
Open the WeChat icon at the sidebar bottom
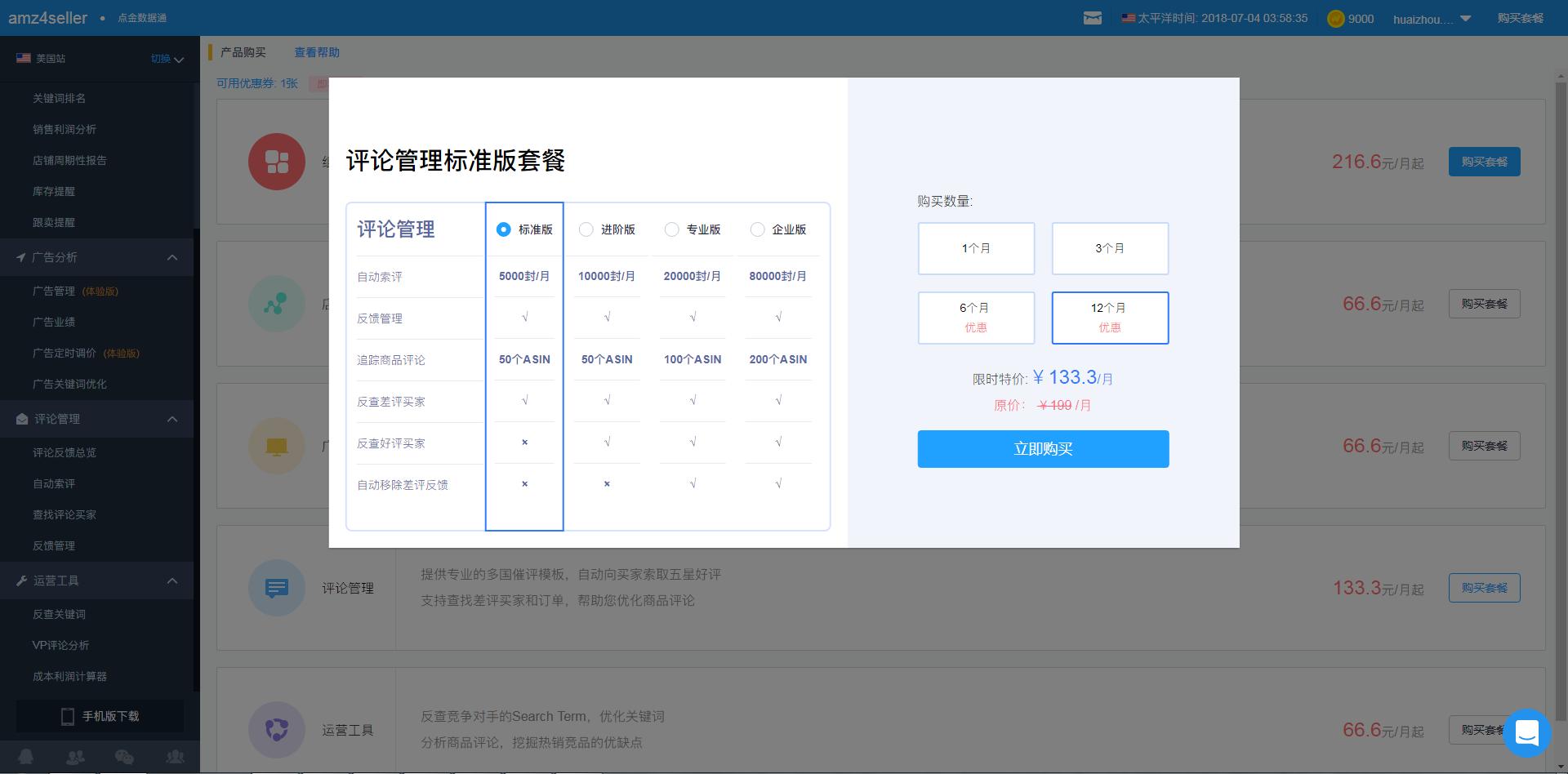click(124, 758)
